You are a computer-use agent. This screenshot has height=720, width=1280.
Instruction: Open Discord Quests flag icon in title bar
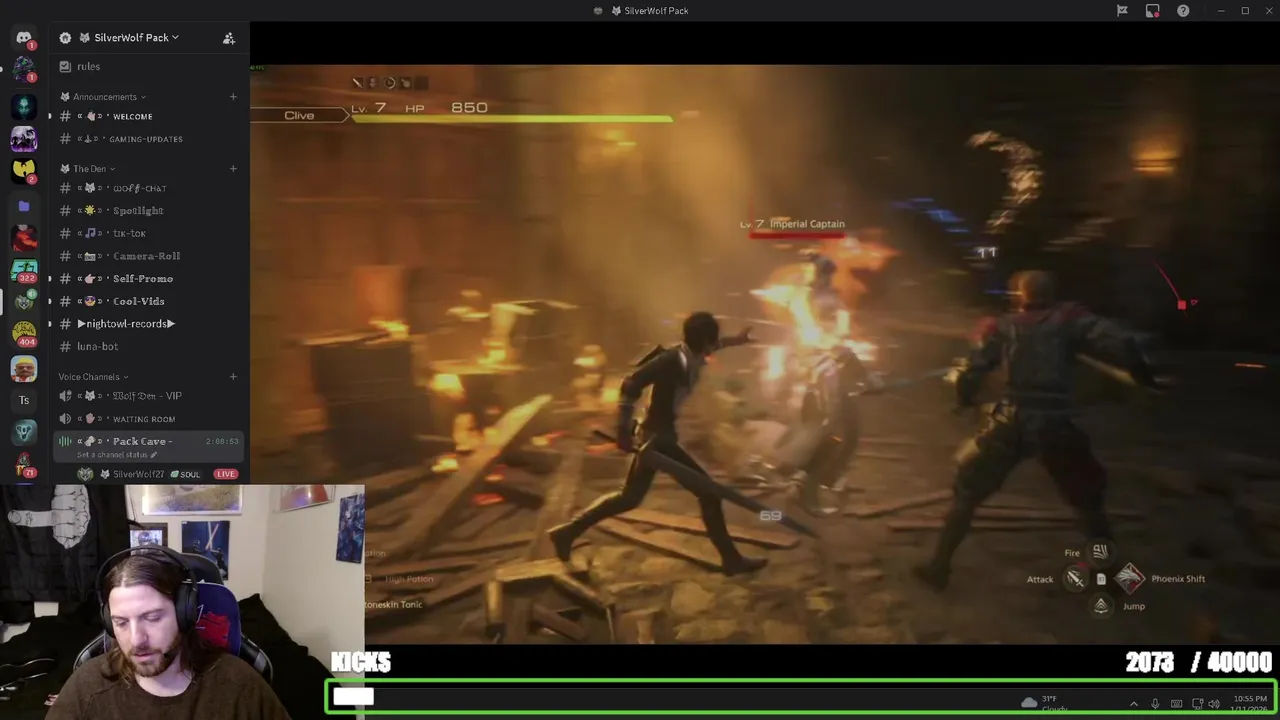coord(1122,11)
